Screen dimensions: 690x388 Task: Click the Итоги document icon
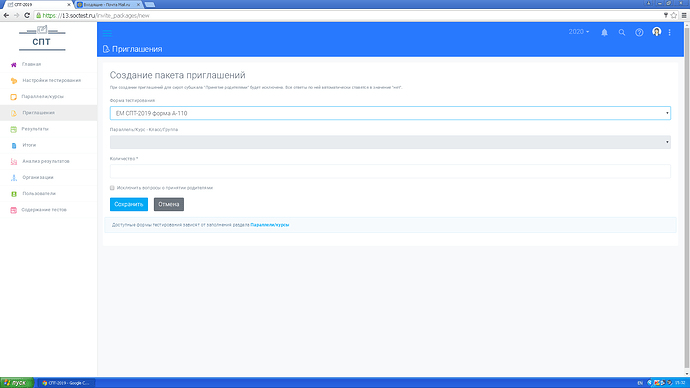(x=14, y=145)
